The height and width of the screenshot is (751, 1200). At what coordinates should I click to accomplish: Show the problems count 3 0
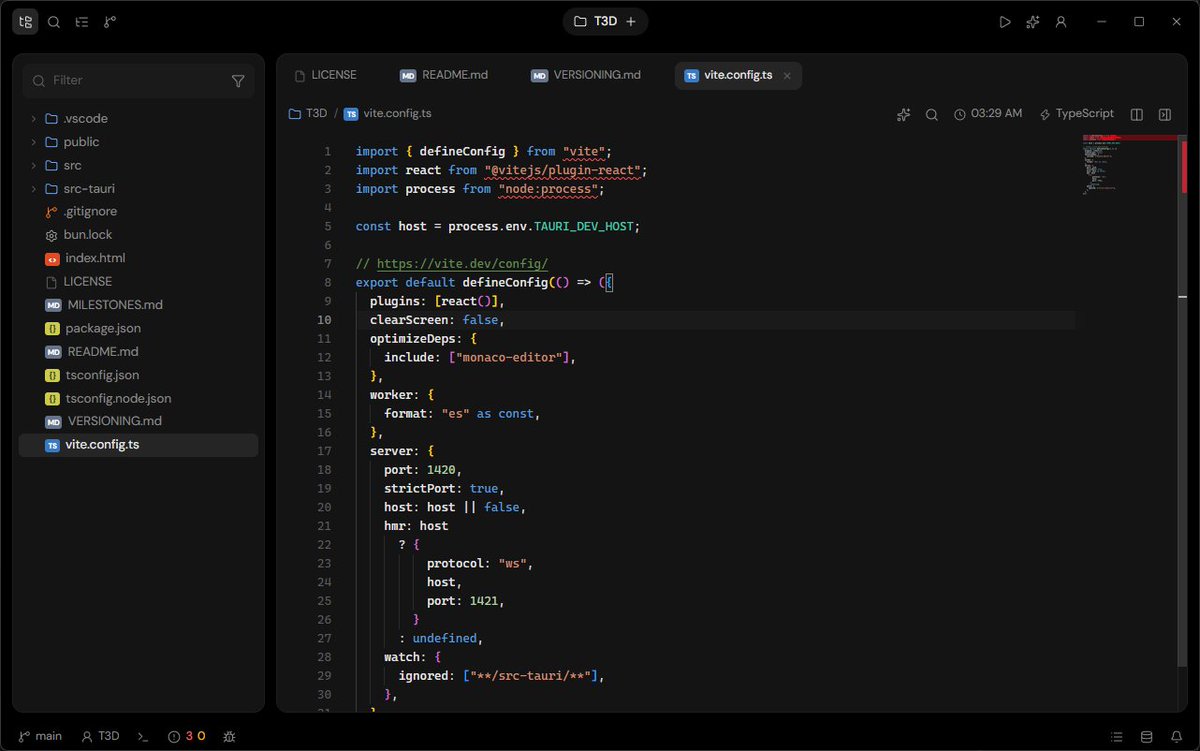187,736
